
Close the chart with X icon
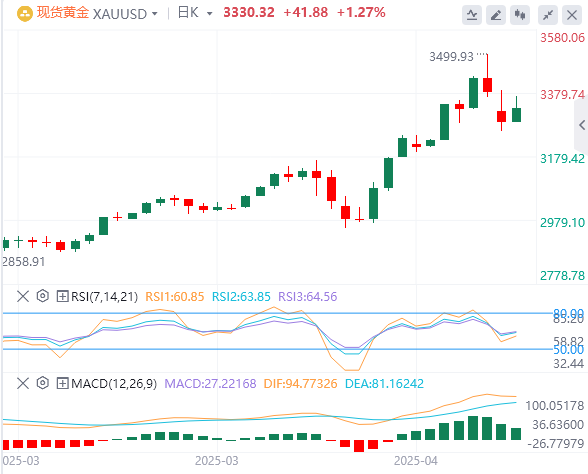pyautogui.click(x=572, y=15)
